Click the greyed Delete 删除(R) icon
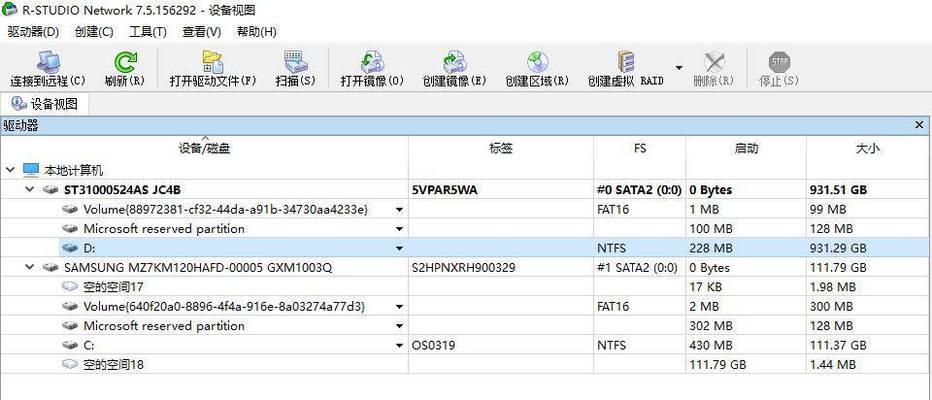Image resolution: width=932 pixels, height=400 pixels. (x=713, y=62)
